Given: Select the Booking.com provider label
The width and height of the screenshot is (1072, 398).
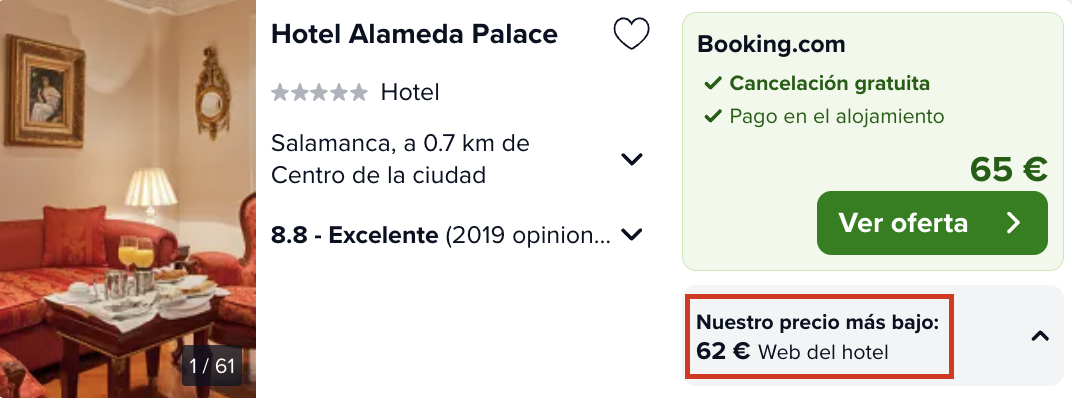Looking at the screenshot, I should coord(771,44).
